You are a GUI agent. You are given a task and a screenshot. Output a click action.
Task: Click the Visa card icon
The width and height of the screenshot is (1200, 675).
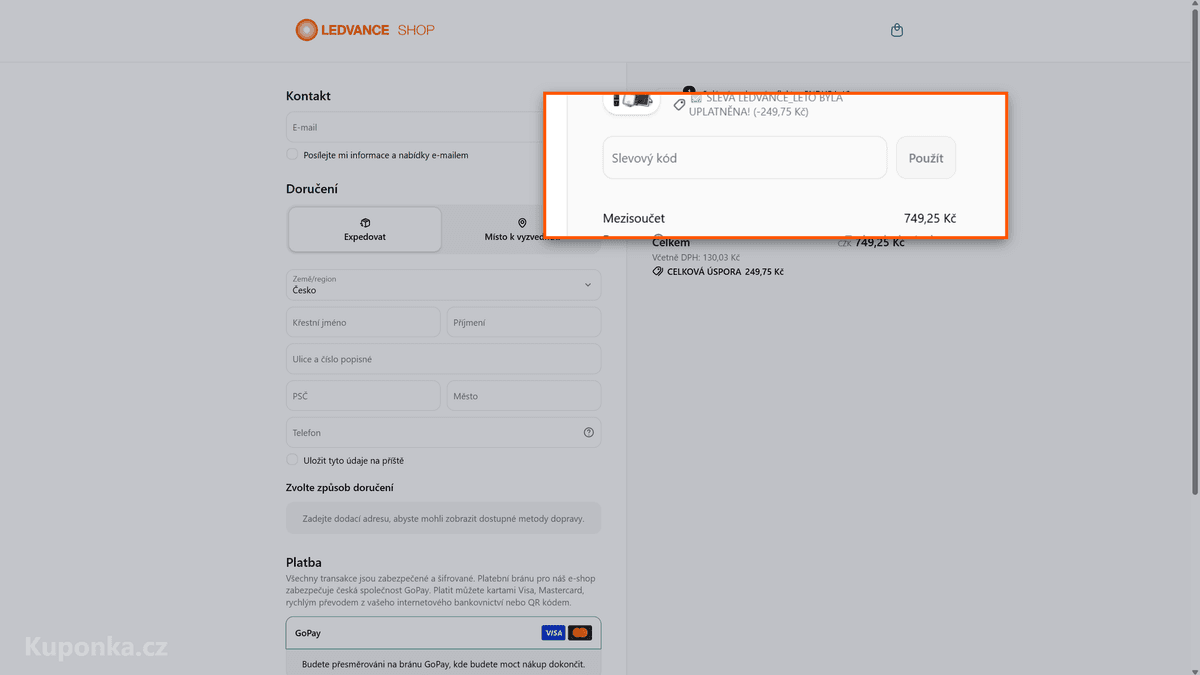(553, 633)
